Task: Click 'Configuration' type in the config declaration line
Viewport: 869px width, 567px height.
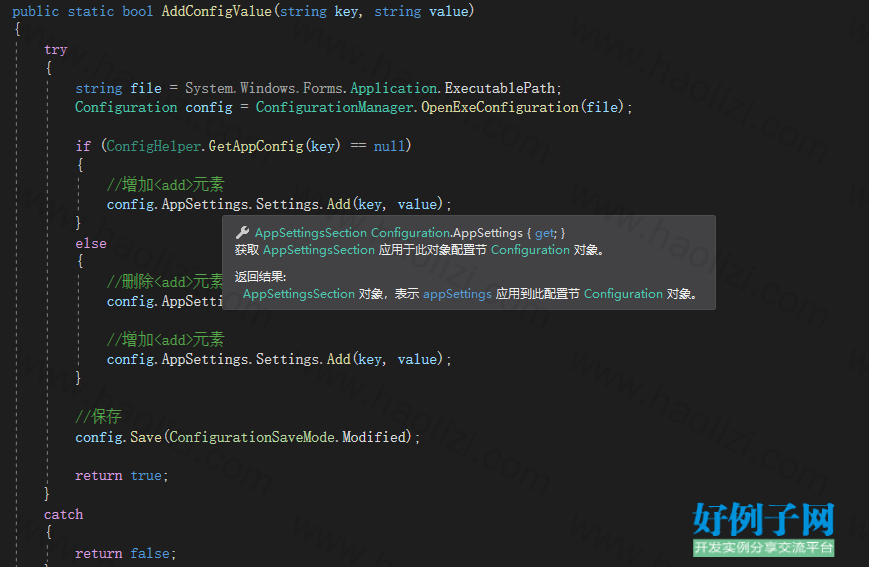Action: click(126, 107)
